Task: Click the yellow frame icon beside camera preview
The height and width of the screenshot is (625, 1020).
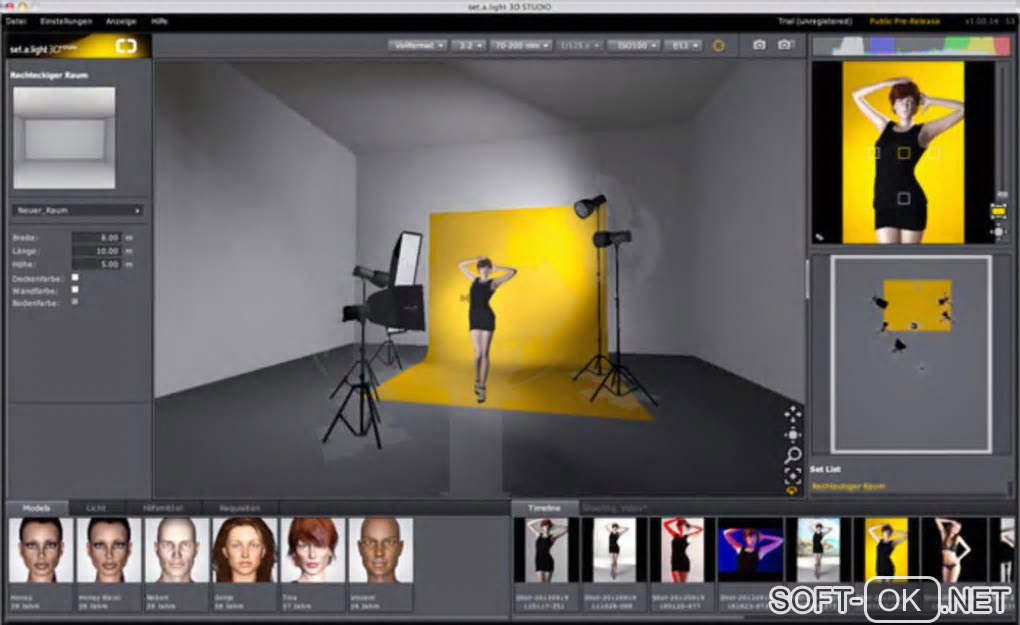Action: coord(998,212)
